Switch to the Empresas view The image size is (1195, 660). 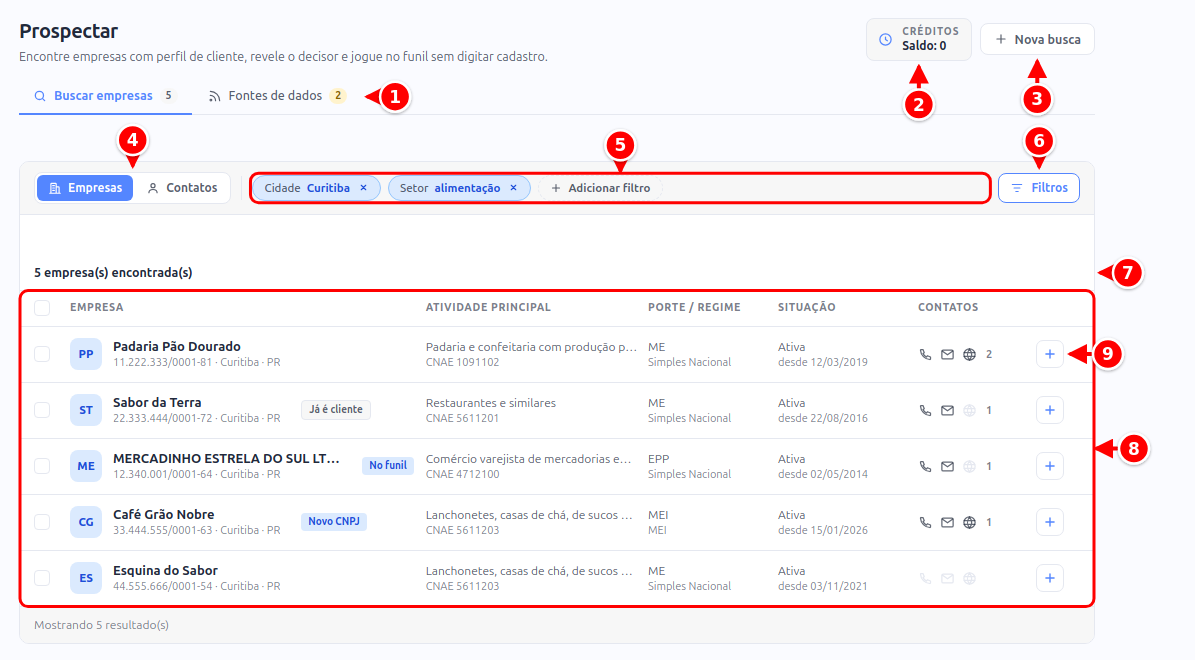pos(85,187)
